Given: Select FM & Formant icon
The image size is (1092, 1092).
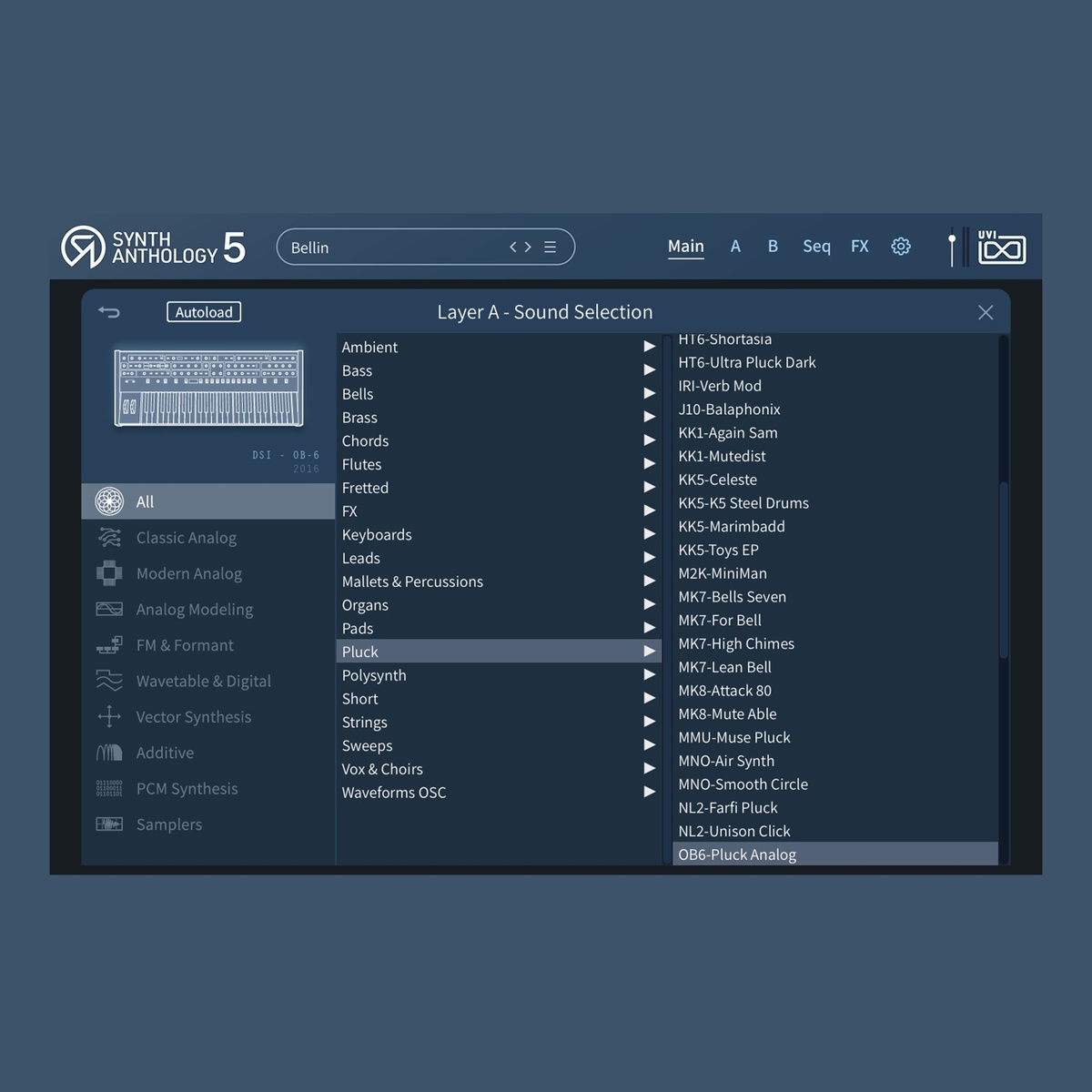Looking at the screenshot, I should (109, 645).
